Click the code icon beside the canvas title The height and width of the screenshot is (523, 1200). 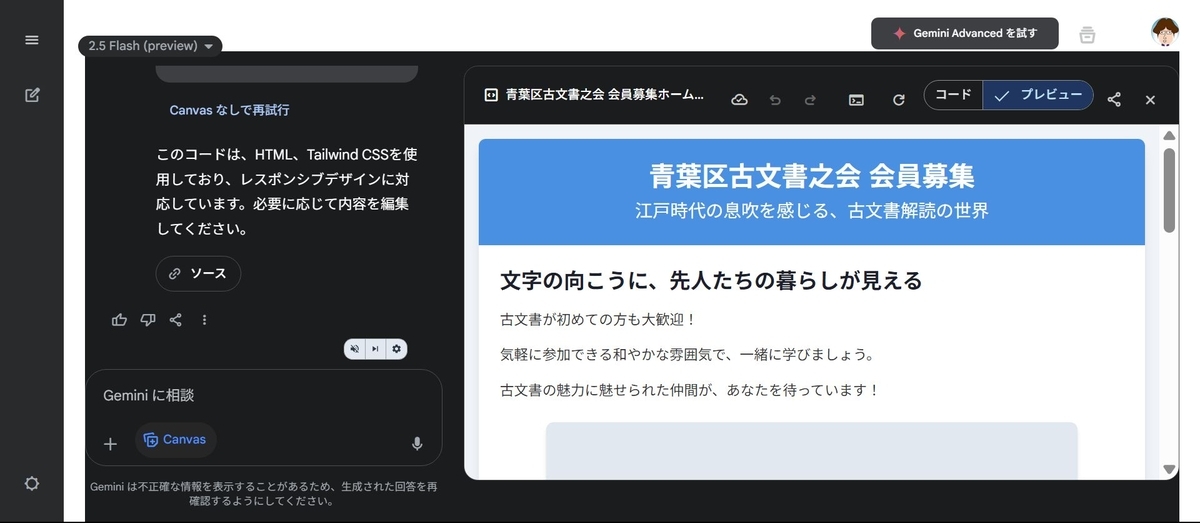coord(491,96)
